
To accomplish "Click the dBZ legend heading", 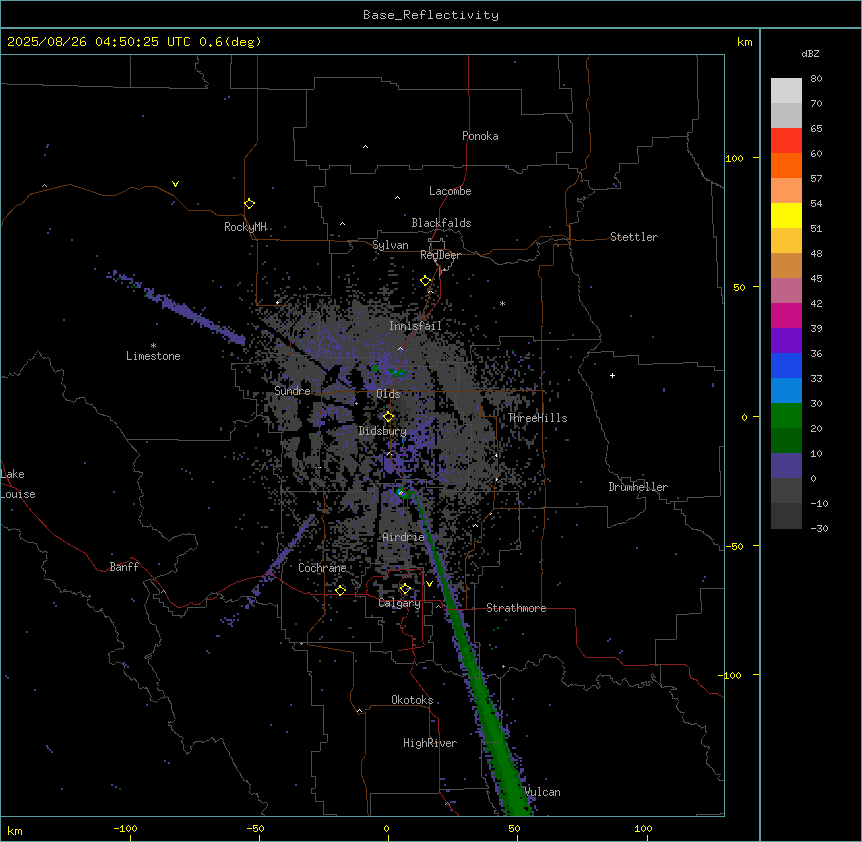I will (810, 53).
